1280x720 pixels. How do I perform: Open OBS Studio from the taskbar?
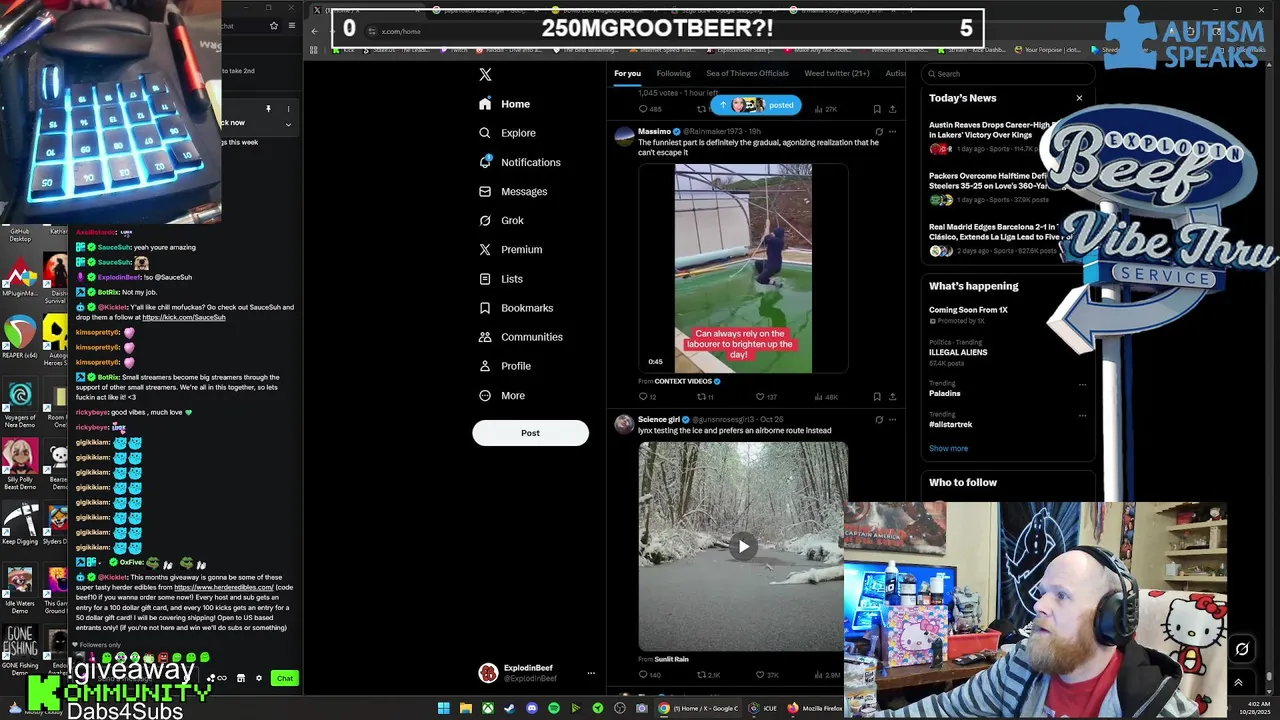click(x=619, y=708)
